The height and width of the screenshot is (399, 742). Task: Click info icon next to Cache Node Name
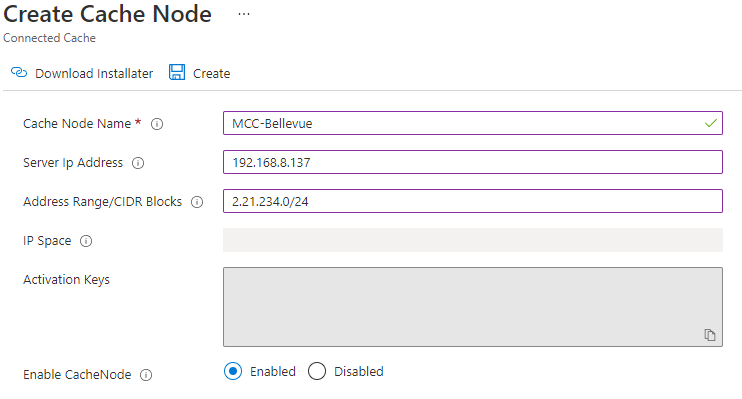pyautogui.click(x=157, y=124)
